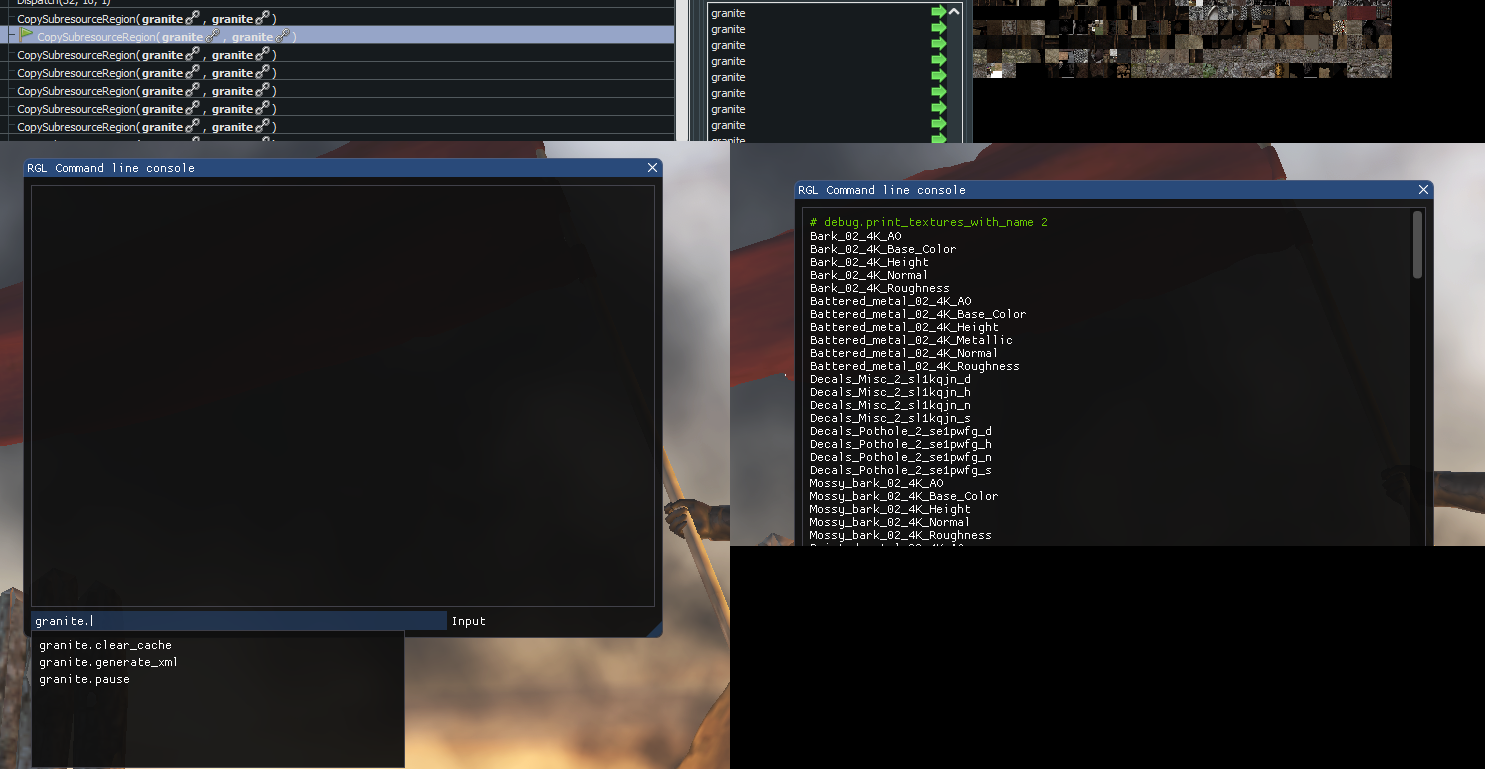
Task: Click the Bark_02_4K_Roughness line
Action: (880, 288)
